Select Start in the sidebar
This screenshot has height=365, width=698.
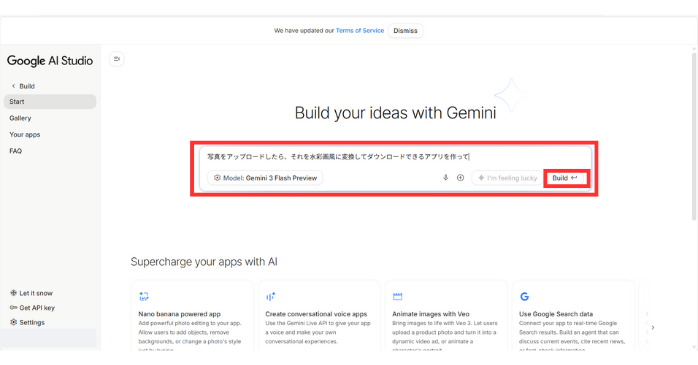click(50, 101)
